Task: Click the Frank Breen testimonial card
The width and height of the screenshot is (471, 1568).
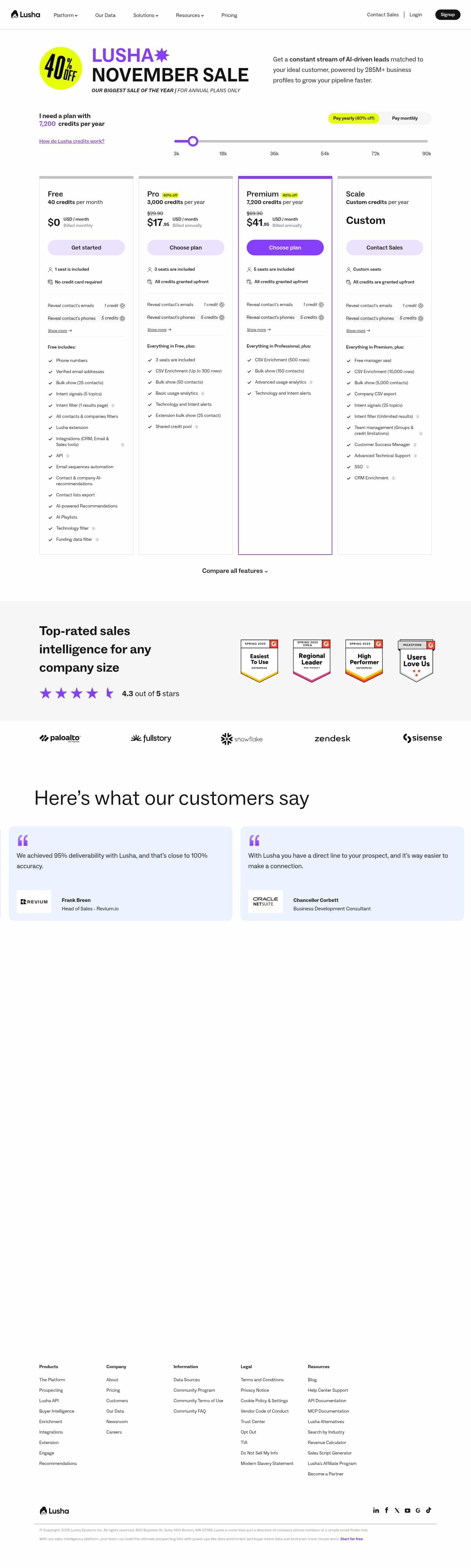Action: 120,873
